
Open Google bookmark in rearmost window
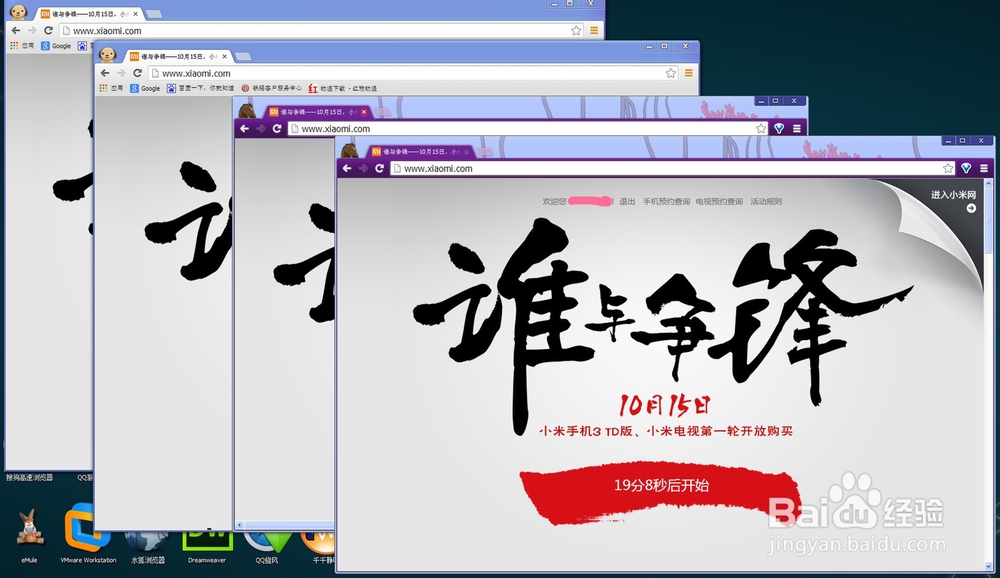56,46
